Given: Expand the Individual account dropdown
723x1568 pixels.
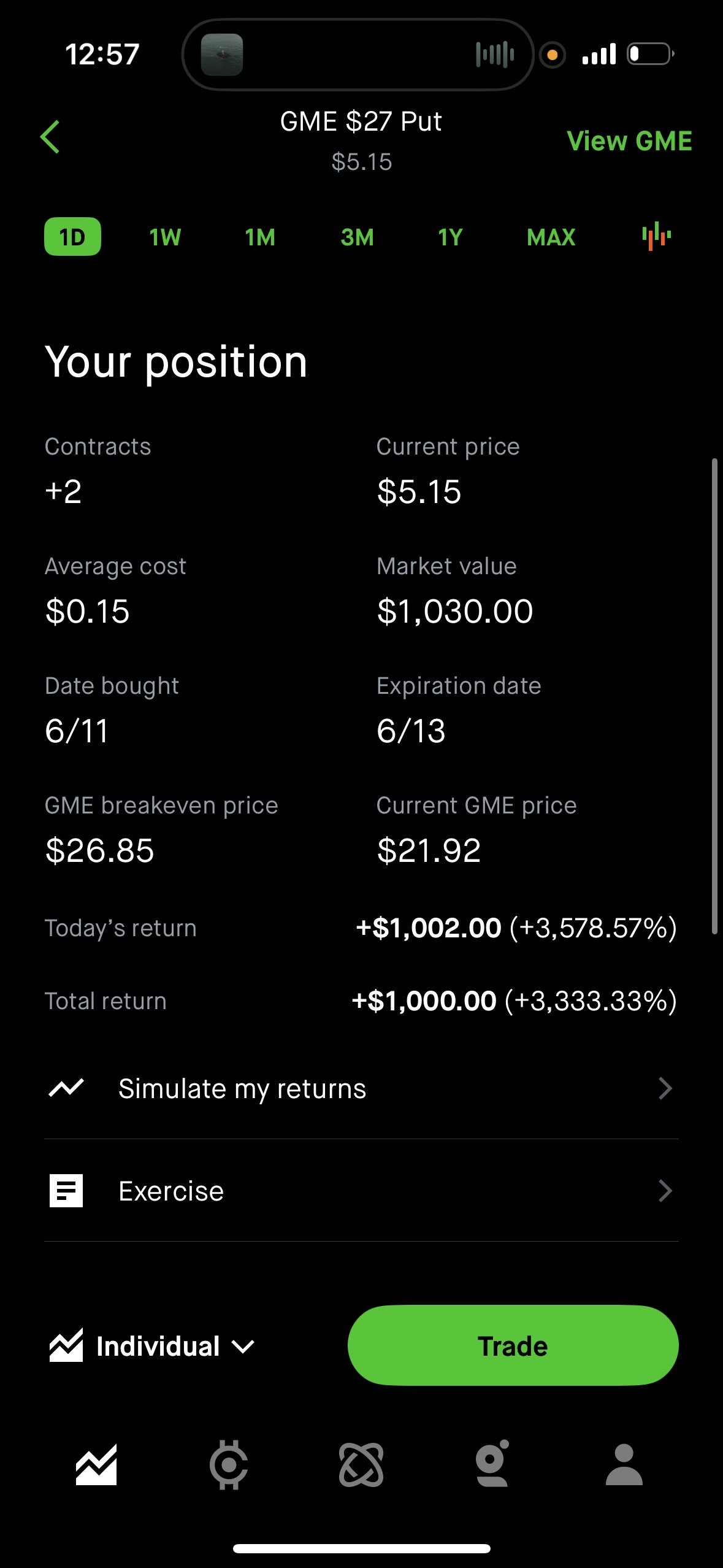Looking at the screenshot, I should pos(151,1346).
